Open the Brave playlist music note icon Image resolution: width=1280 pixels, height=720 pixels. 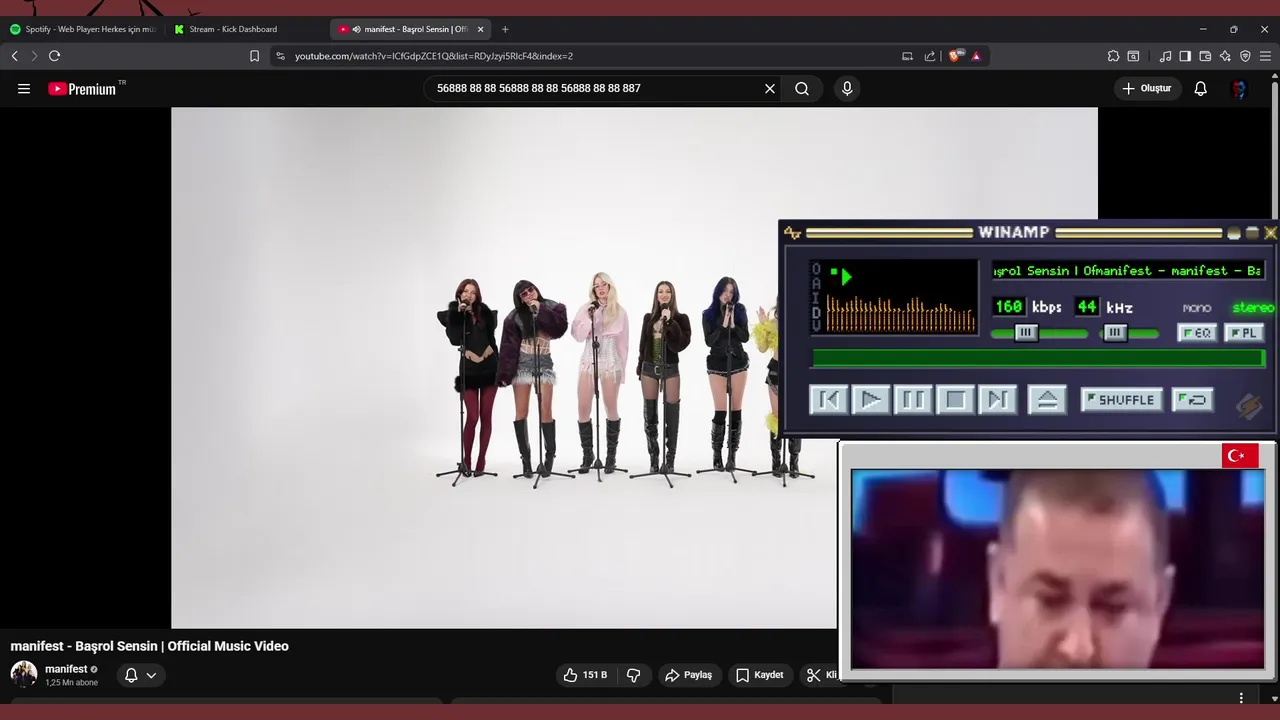coord(1165,56)
